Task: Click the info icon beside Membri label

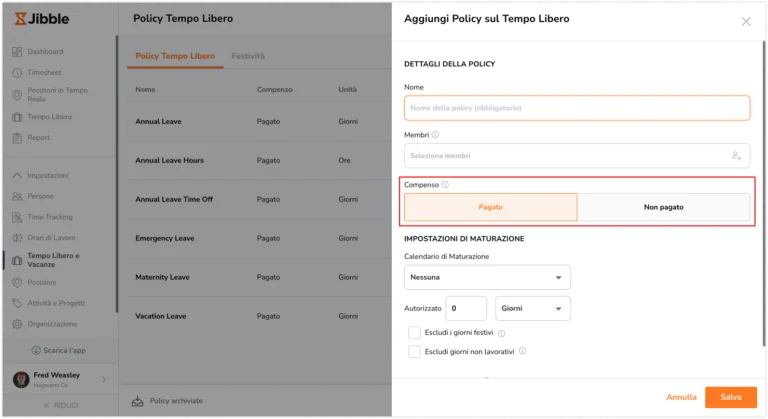Action: click(435, 135)
